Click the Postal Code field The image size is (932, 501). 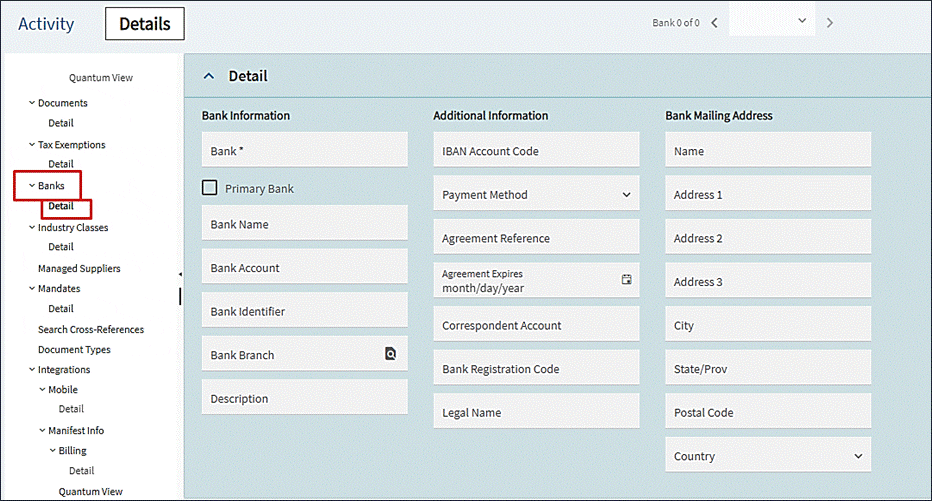[x=768, y=411]
